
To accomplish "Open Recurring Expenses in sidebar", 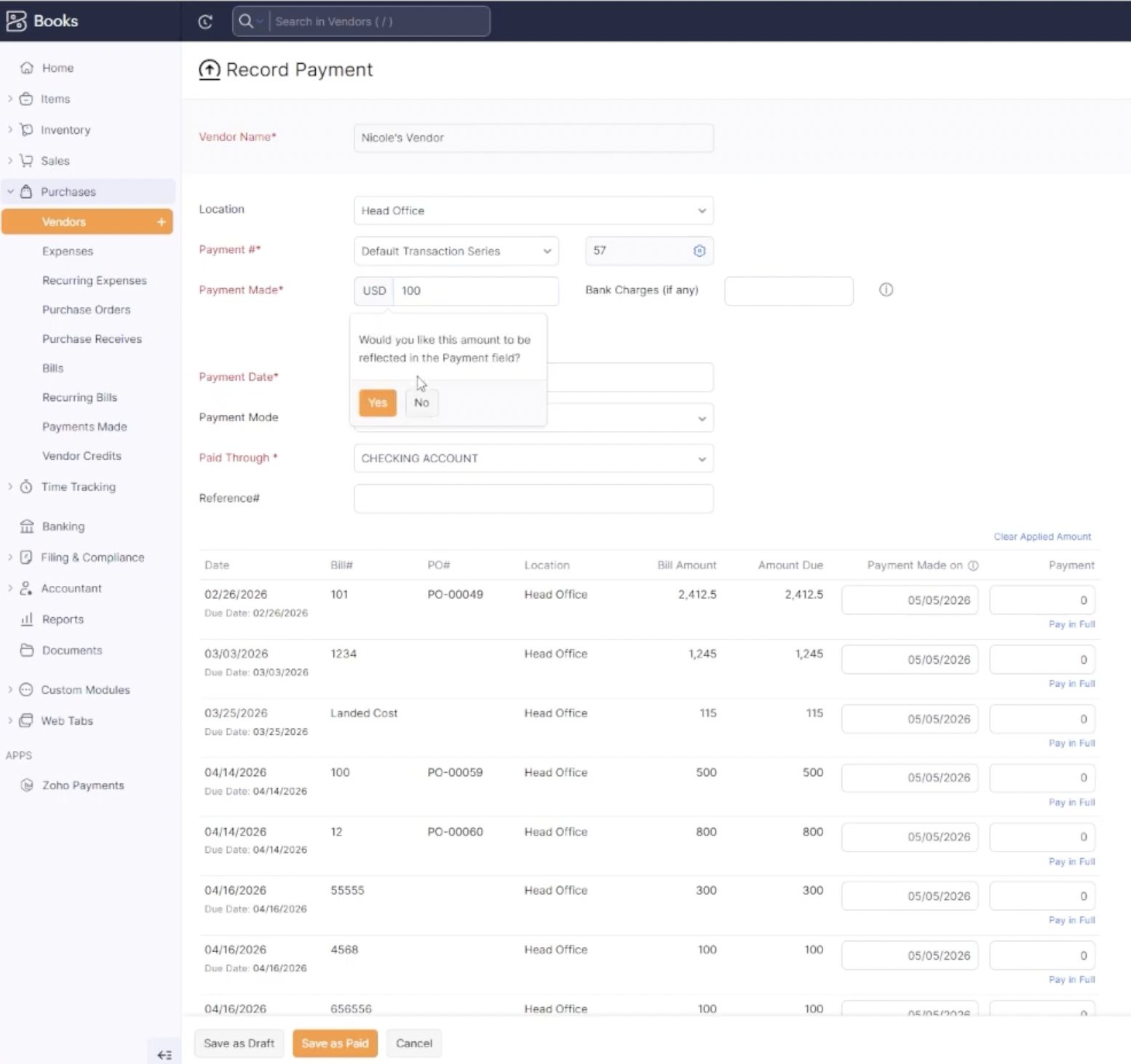I will 95,280.
